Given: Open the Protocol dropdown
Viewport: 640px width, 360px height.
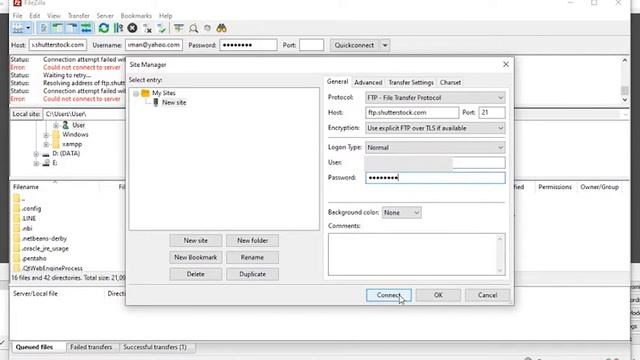Looking at the screenshot, I should tap(435, 98).
